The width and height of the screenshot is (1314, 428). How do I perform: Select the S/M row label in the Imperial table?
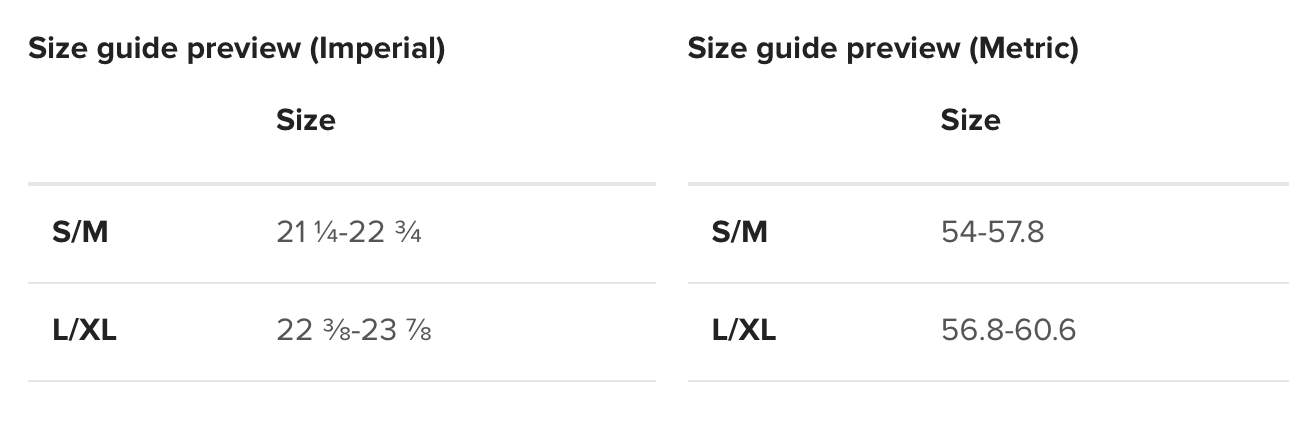click(x=80, y=233)
